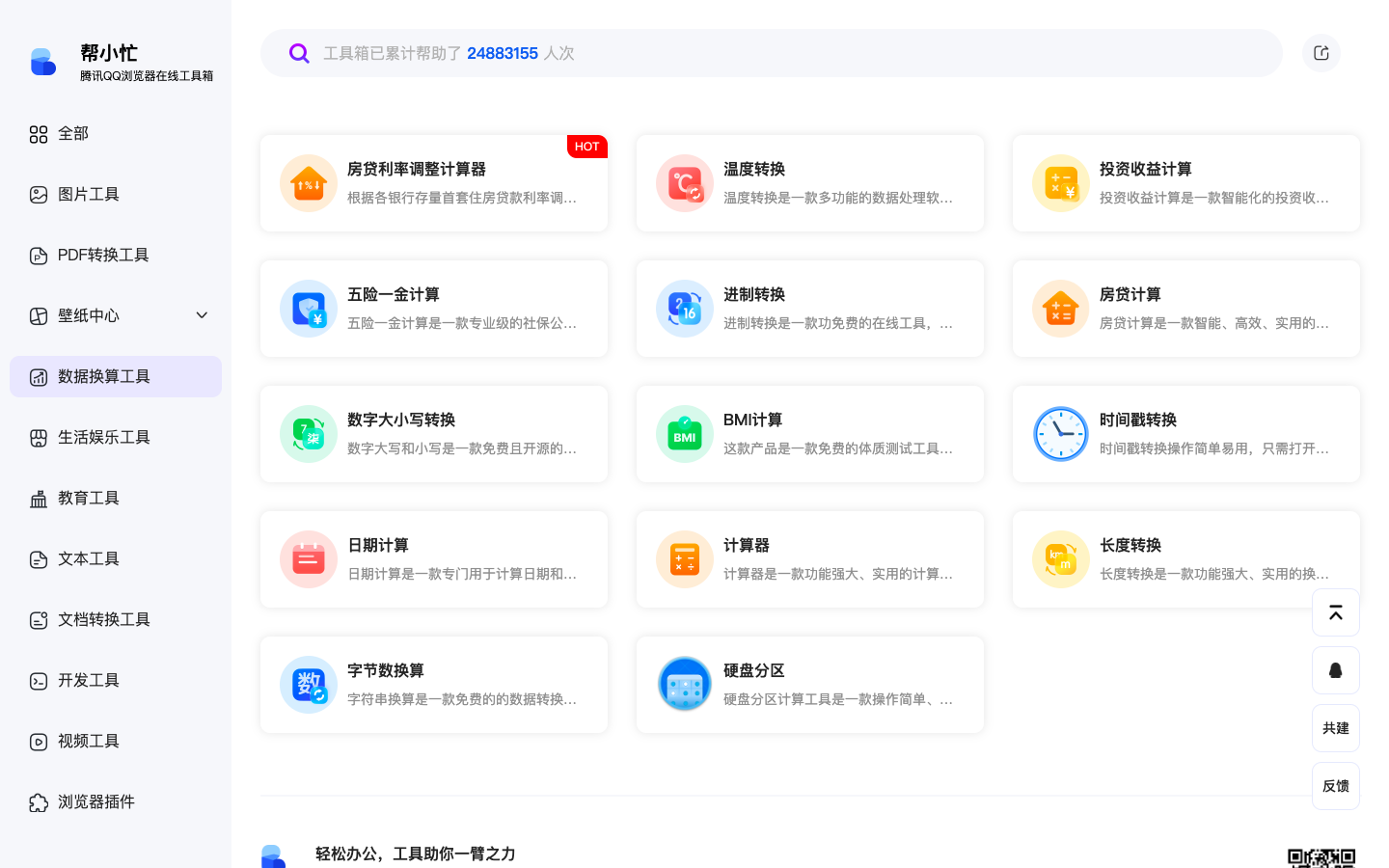Open the 反馈 feedback button
This screenshot has height=868, width=1389.
click(x=1336, y=786)
